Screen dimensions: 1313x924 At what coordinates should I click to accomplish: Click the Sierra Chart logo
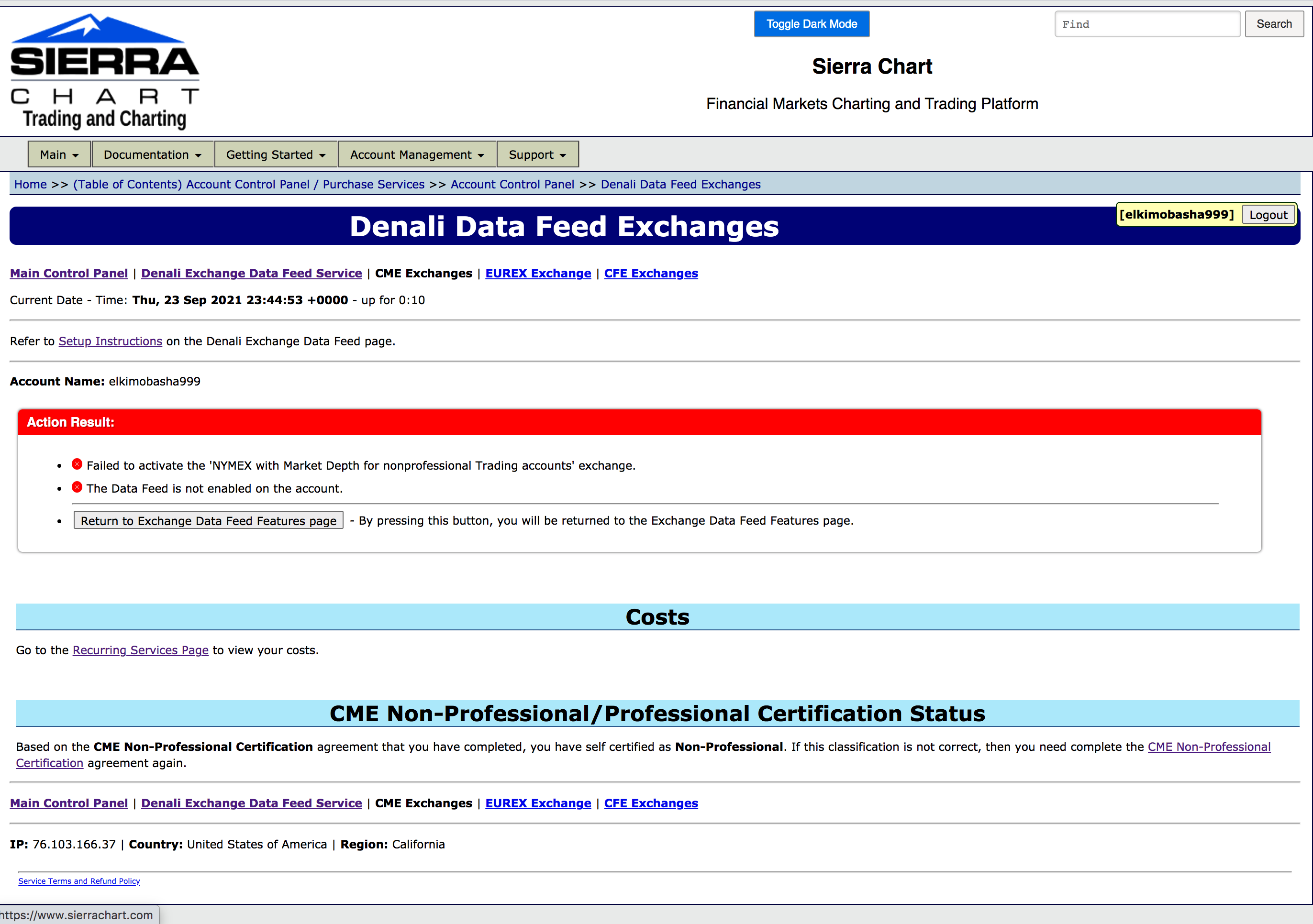[105, 71]
